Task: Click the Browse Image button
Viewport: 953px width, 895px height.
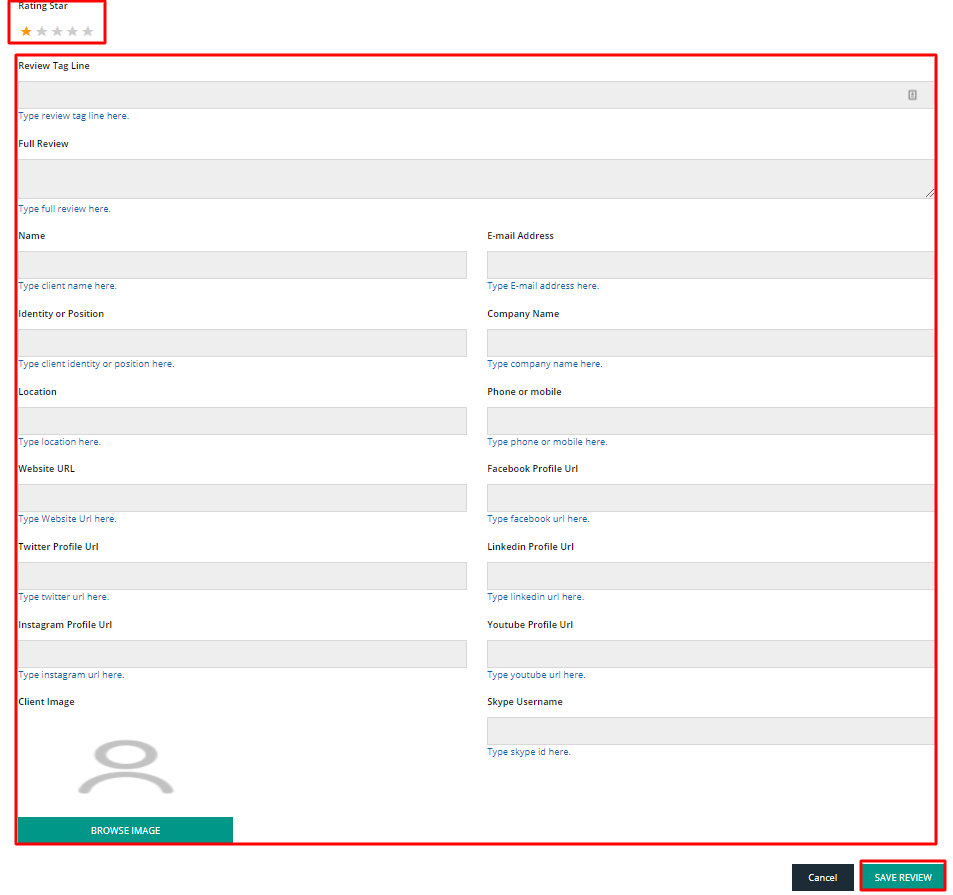Action: (x=125, y=830)
